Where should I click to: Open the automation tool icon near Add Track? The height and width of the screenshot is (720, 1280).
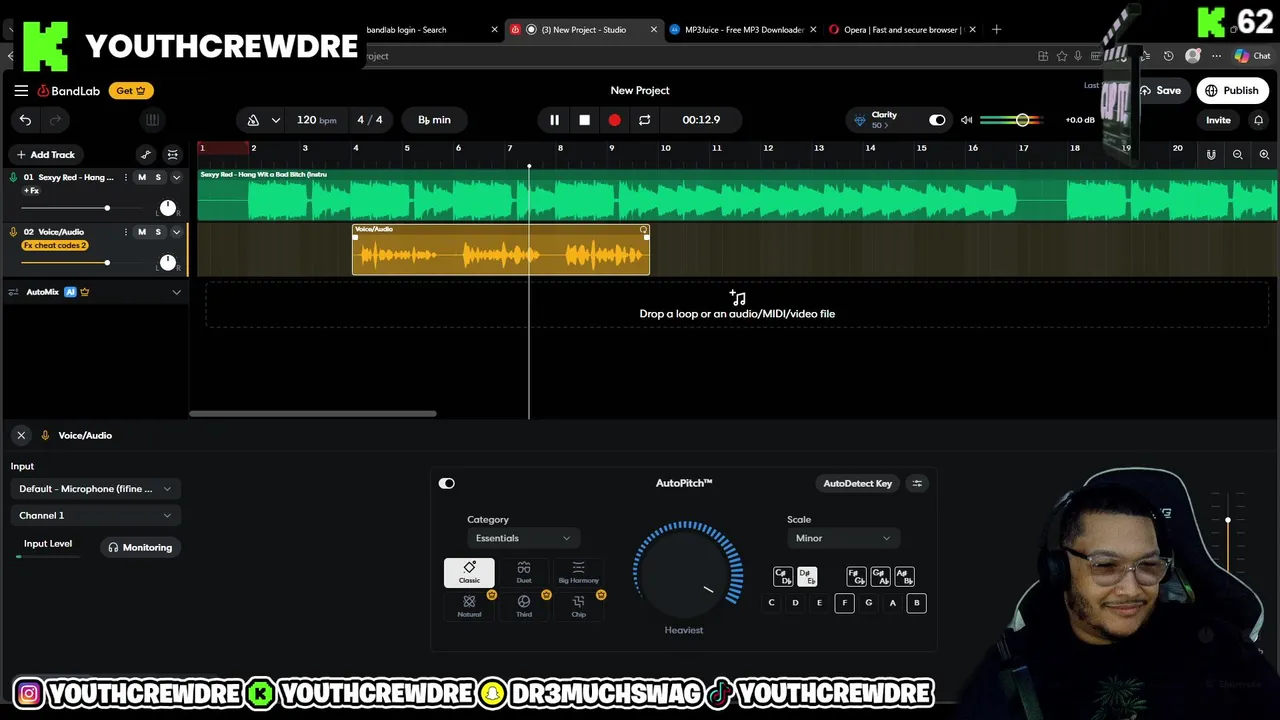click(146, 154)
